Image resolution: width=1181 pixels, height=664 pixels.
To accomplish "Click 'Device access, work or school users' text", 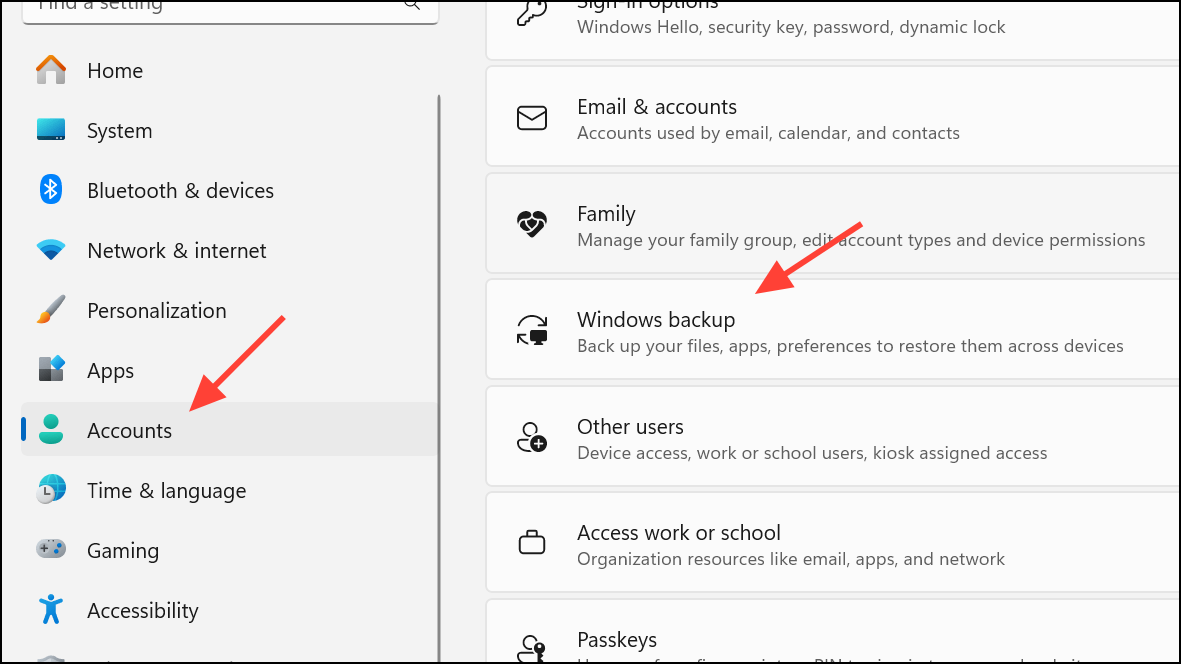I will point(812,453).
